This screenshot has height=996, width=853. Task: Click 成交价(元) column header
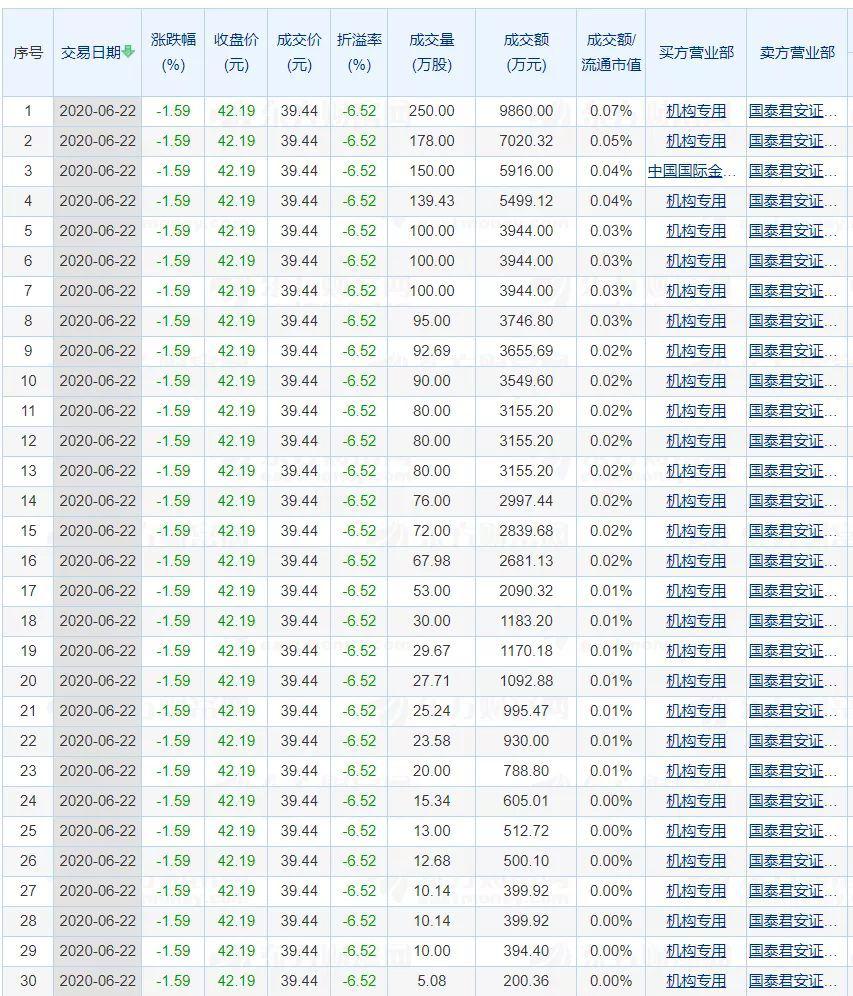(x=299, y=53)
